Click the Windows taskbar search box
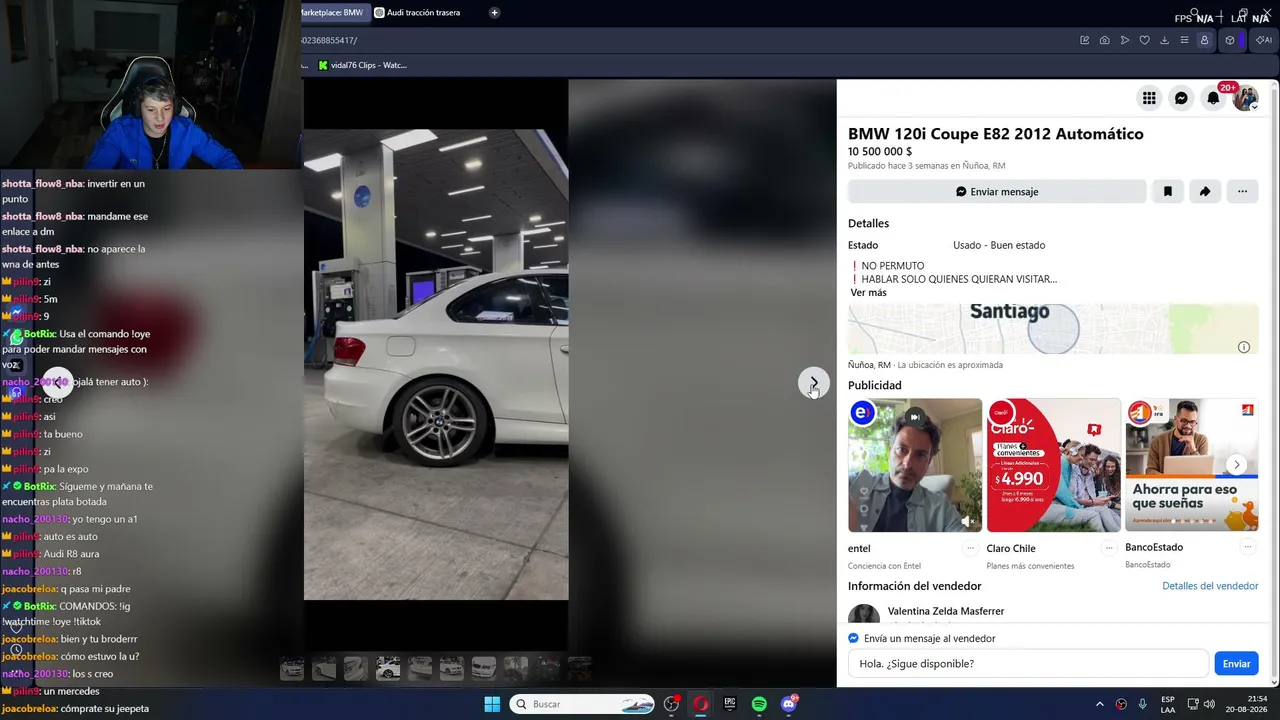This screenshot has width=1280, height=720. [582, 704]
